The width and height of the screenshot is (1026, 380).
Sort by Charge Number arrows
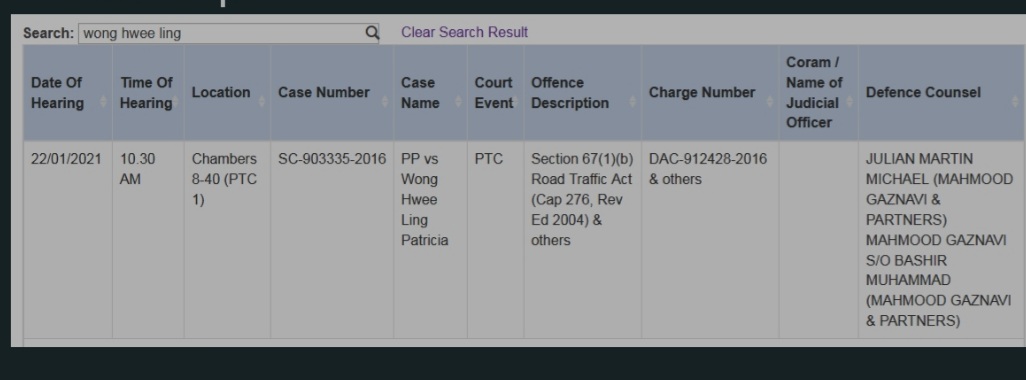click(x=770, y=101)
